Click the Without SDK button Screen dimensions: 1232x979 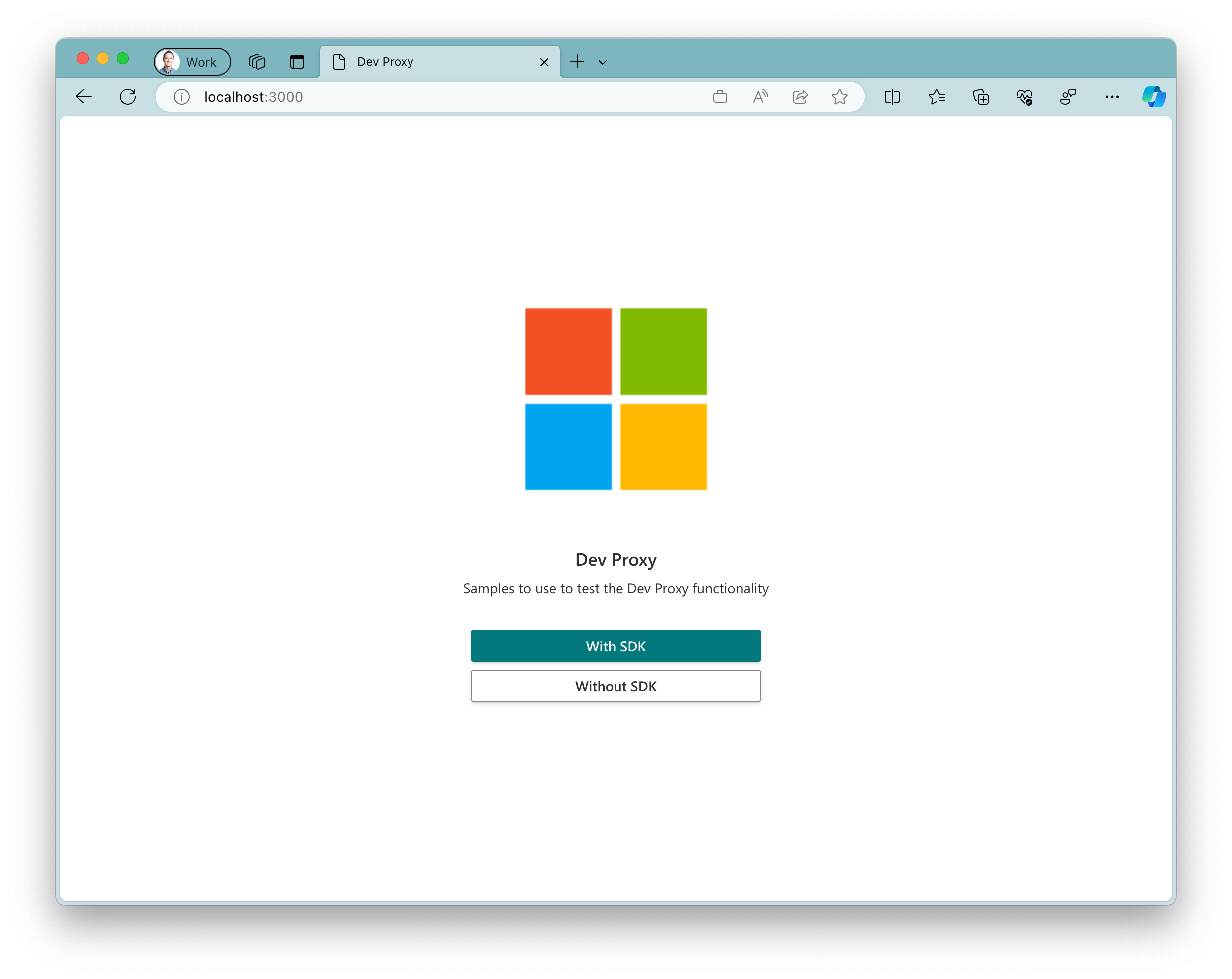(616, 685)
